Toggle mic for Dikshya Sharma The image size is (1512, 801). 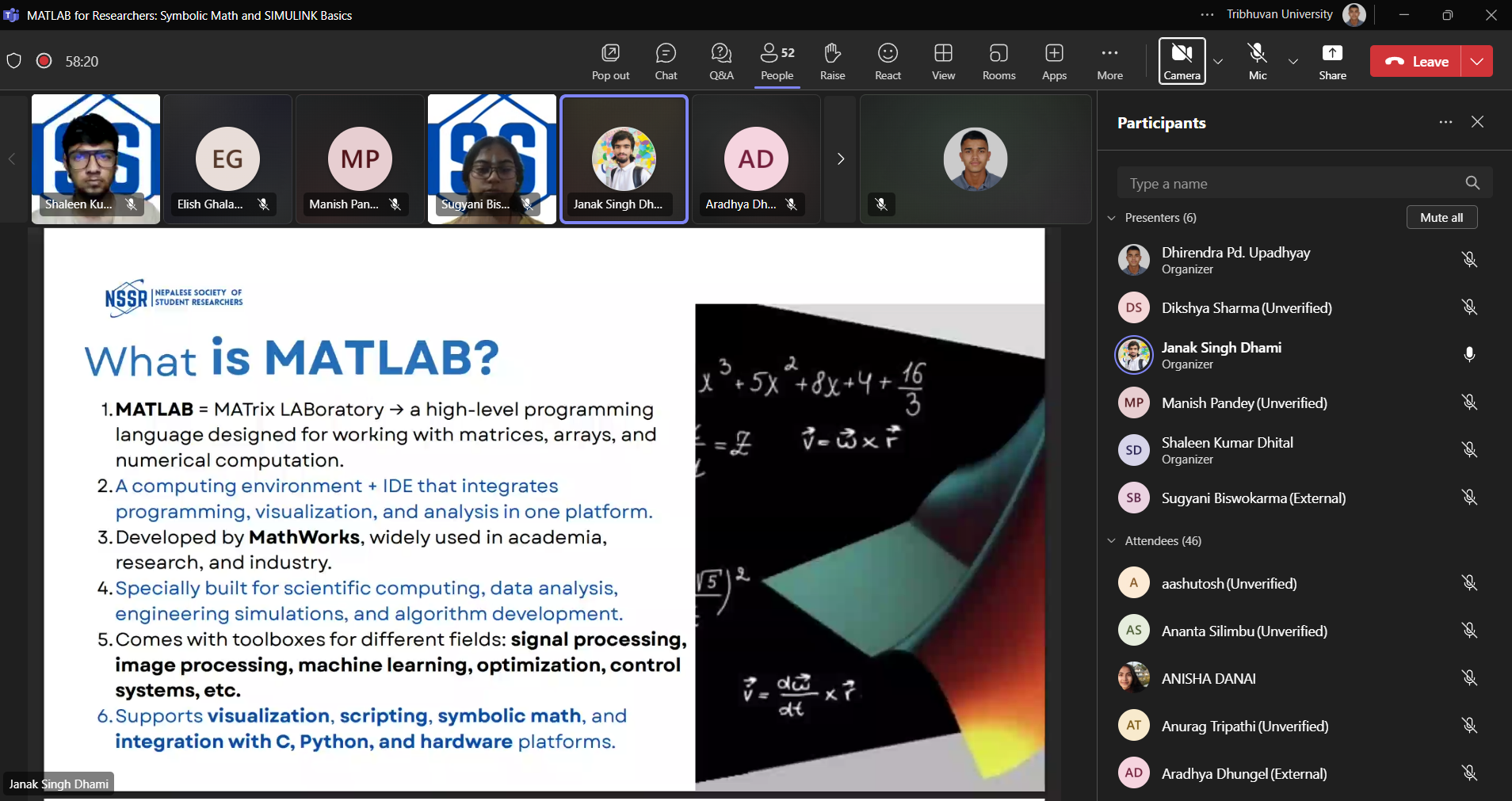[x=1469, y=307]
